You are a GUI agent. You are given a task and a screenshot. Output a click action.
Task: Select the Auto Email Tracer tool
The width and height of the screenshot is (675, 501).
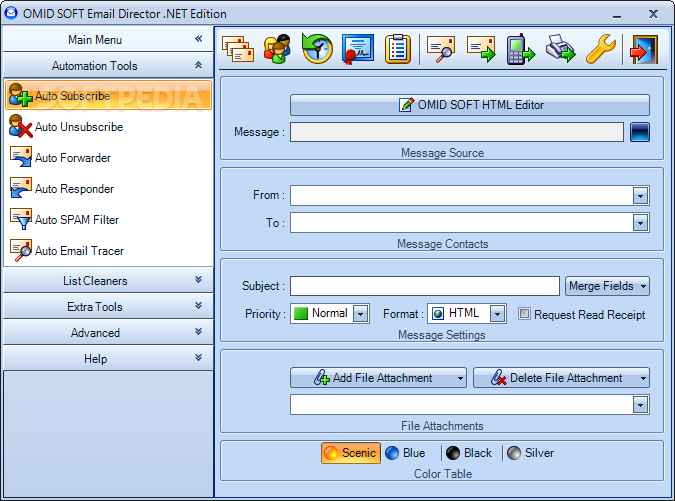pos(108,250)
